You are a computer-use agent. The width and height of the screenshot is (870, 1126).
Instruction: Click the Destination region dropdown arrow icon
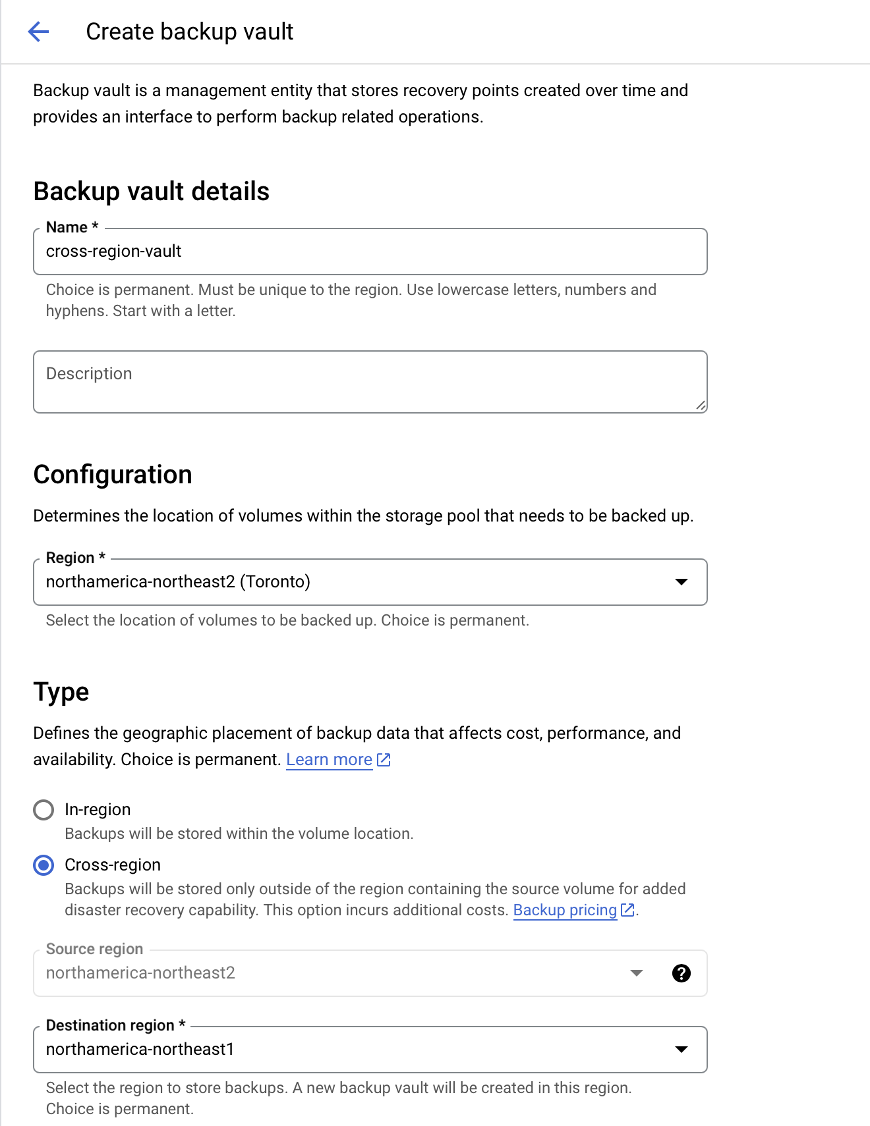click(681, 1049)
